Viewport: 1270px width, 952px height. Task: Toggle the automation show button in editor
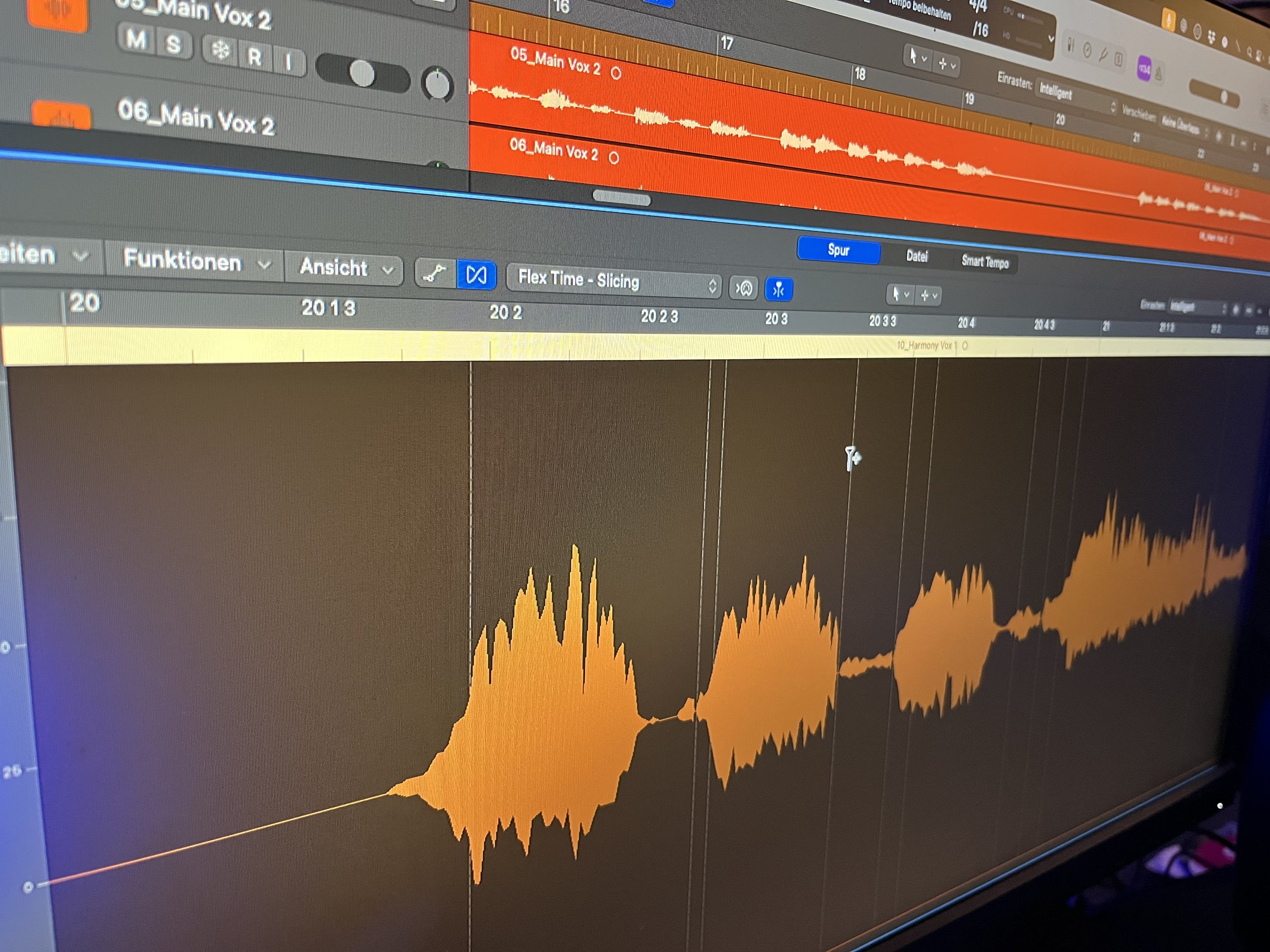(435, 273)
